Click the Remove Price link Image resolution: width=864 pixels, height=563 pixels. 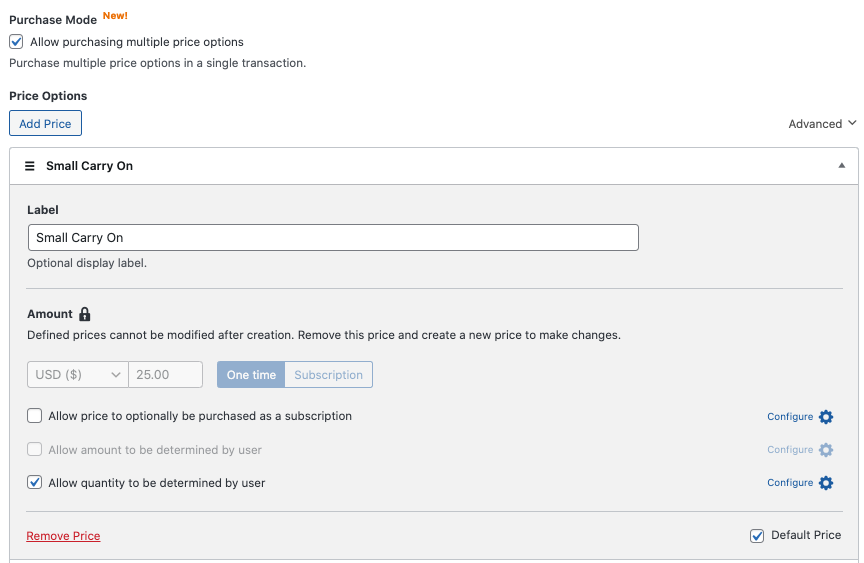click(63, 536)
